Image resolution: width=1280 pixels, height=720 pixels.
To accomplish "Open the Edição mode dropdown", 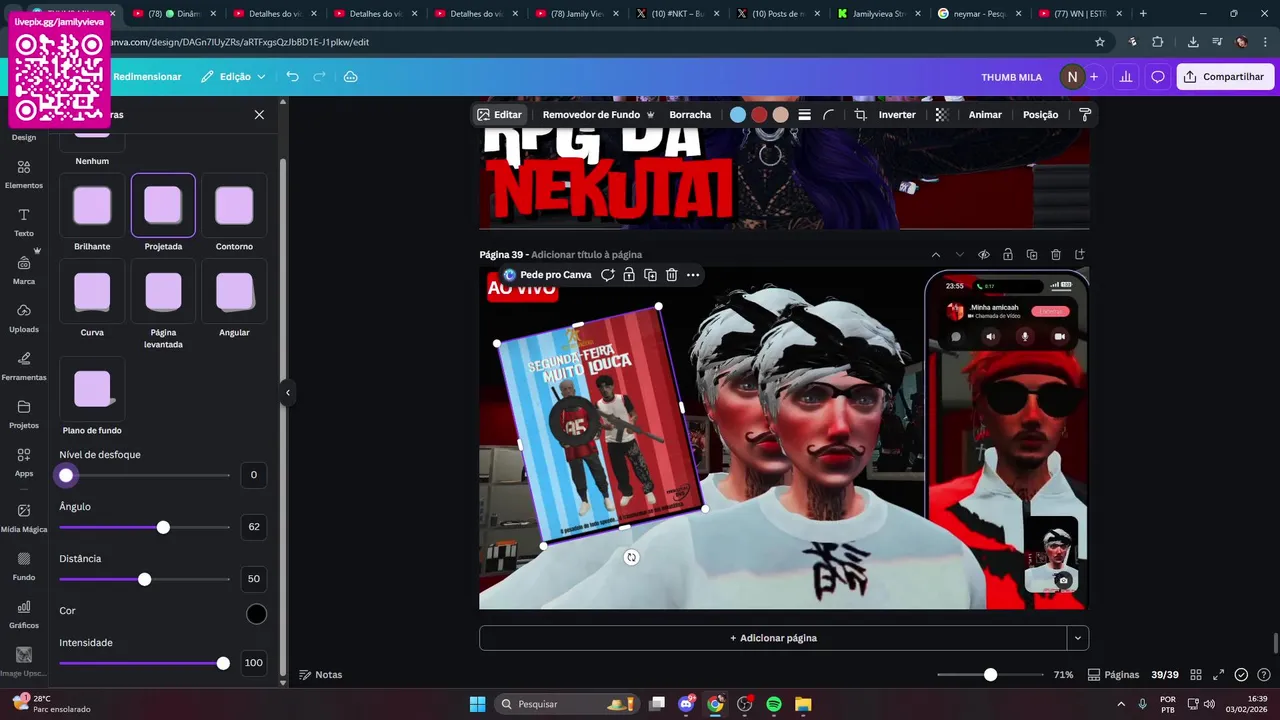I will (233, 77).
